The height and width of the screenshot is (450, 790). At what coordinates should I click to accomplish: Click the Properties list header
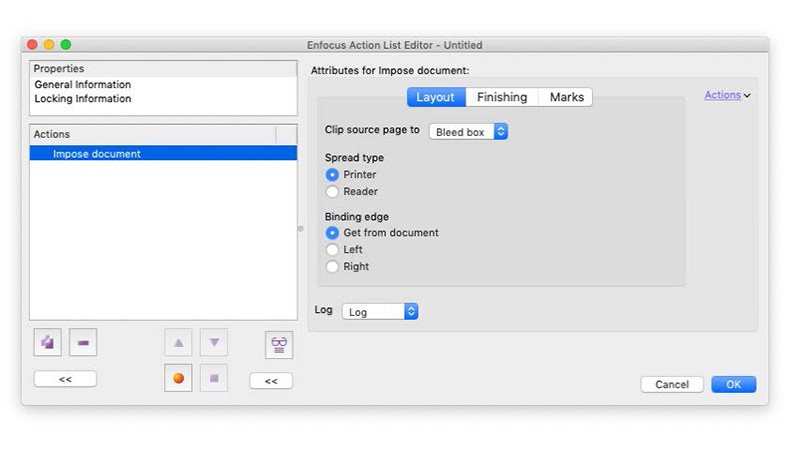coord(163,69)
